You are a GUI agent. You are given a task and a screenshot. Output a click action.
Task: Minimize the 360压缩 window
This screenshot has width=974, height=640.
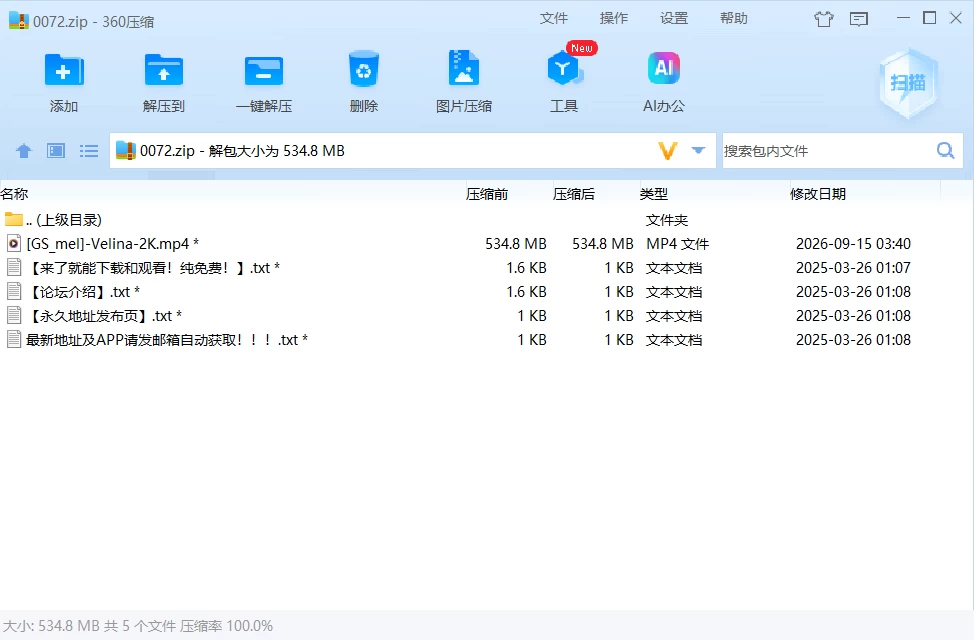coord(903,18)
